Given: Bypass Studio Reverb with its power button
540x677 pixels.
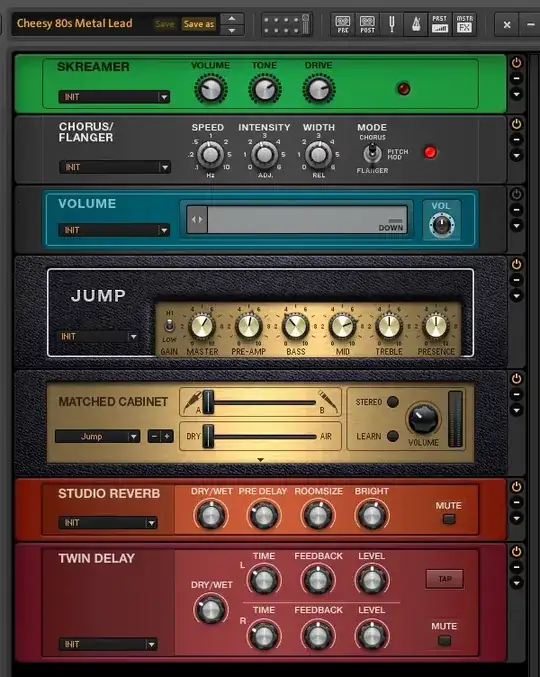Looking at the screenshot, I should tap(516, 487).
